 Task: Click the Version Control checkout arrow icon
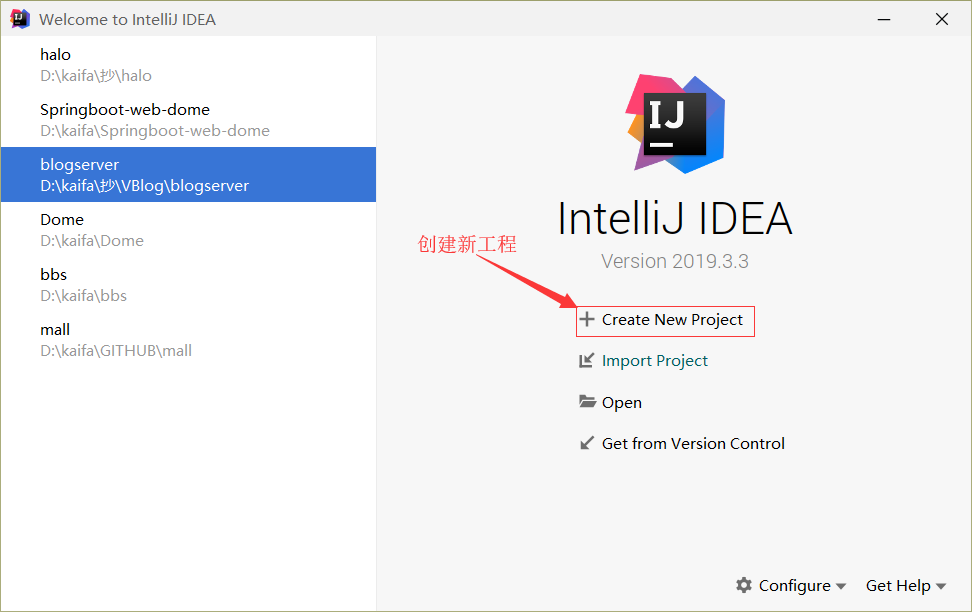tap(586, 443)
